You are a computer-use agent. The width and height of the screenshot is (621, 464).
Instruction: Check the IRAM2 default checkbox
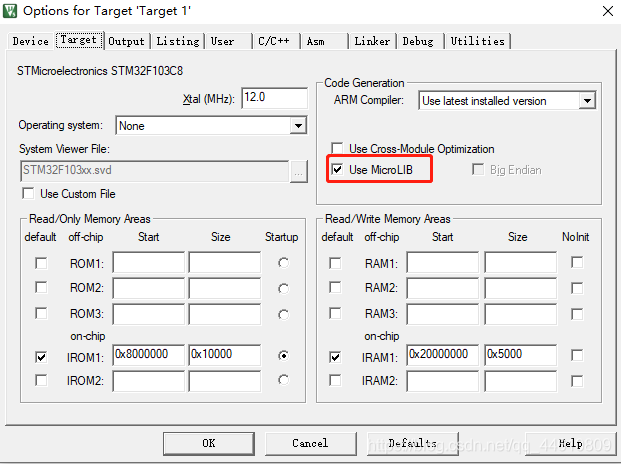click(335, 380)
